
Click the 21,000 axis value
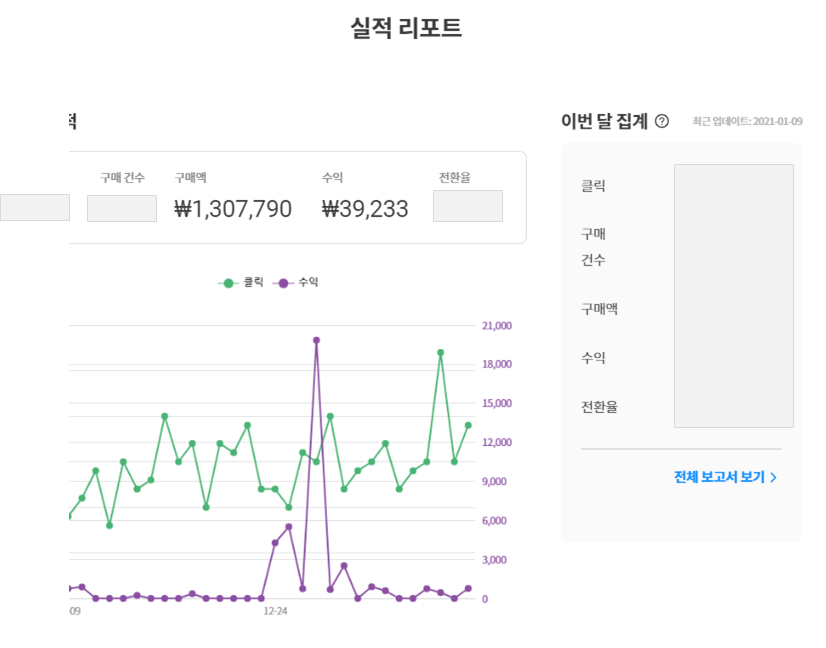(x=497, y=326)
